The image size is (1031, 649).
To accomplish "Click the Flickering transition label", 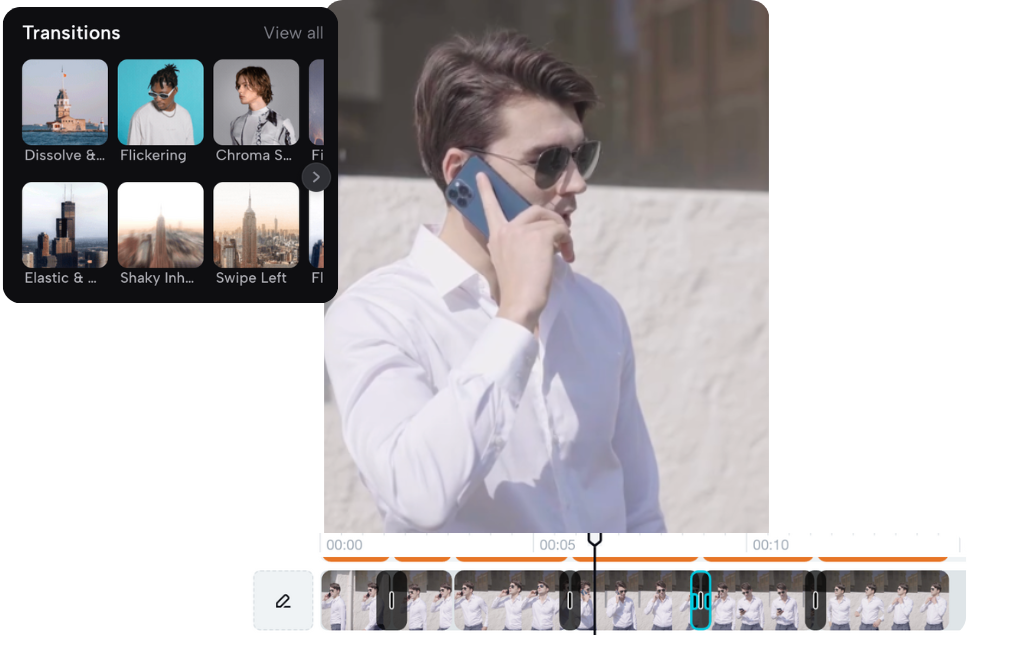I will tap(153, 155).
